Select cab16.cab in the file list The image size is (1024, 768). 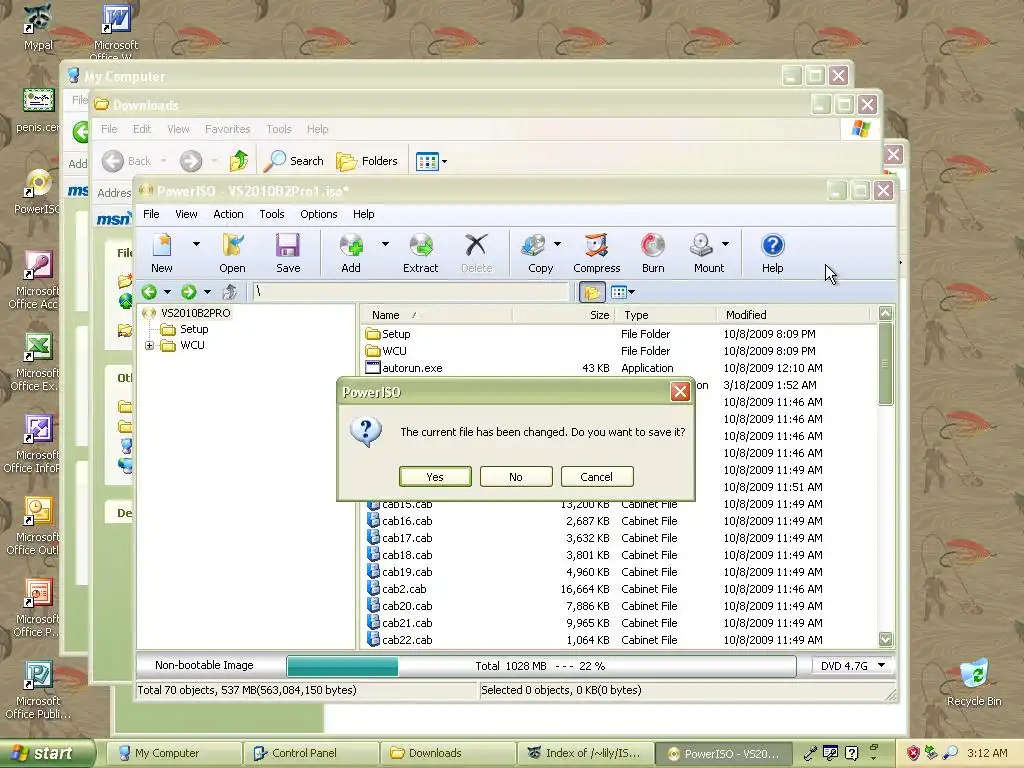[x=407, y=521]
